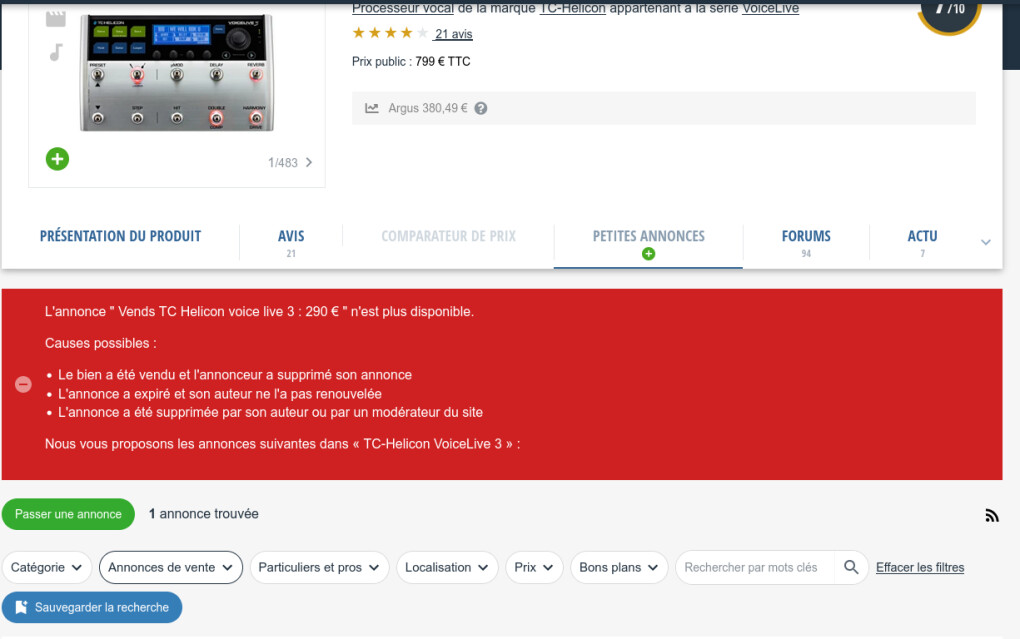Follow the VoiceLive series link
Viewport: 1020px width, 639px height.
[x=770, y=8]
